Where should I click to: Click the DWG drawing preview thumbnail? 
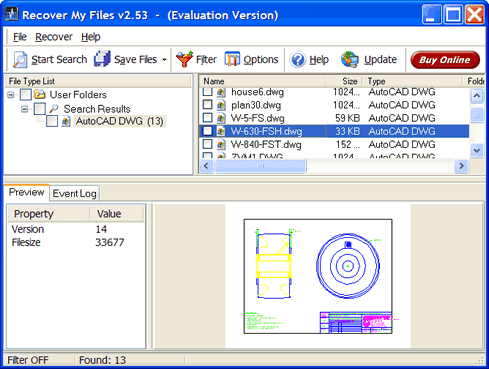click(318, 276)
